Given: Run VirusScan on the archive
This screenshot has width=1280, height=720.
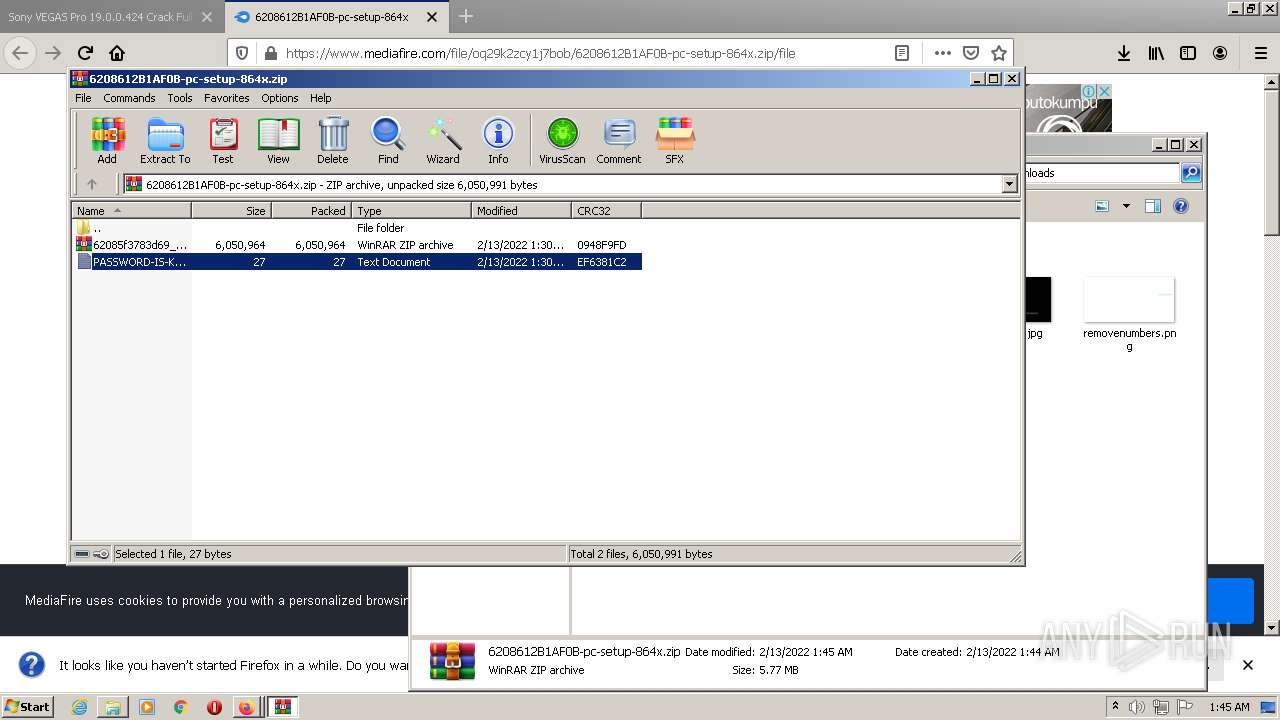Looking at the screenshot, I should [x=562, y=140].
